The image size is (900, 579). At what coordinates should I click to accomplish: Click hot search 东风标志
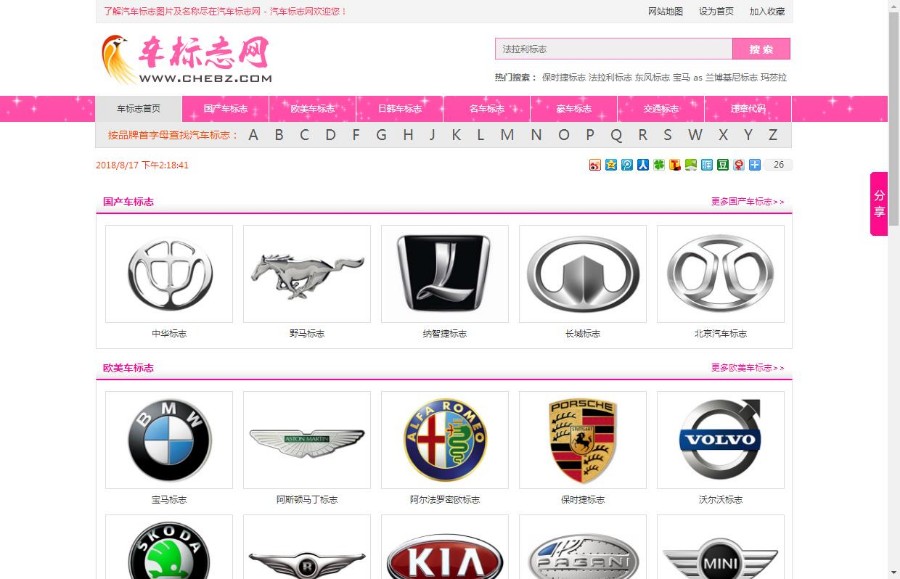(652, 77)
